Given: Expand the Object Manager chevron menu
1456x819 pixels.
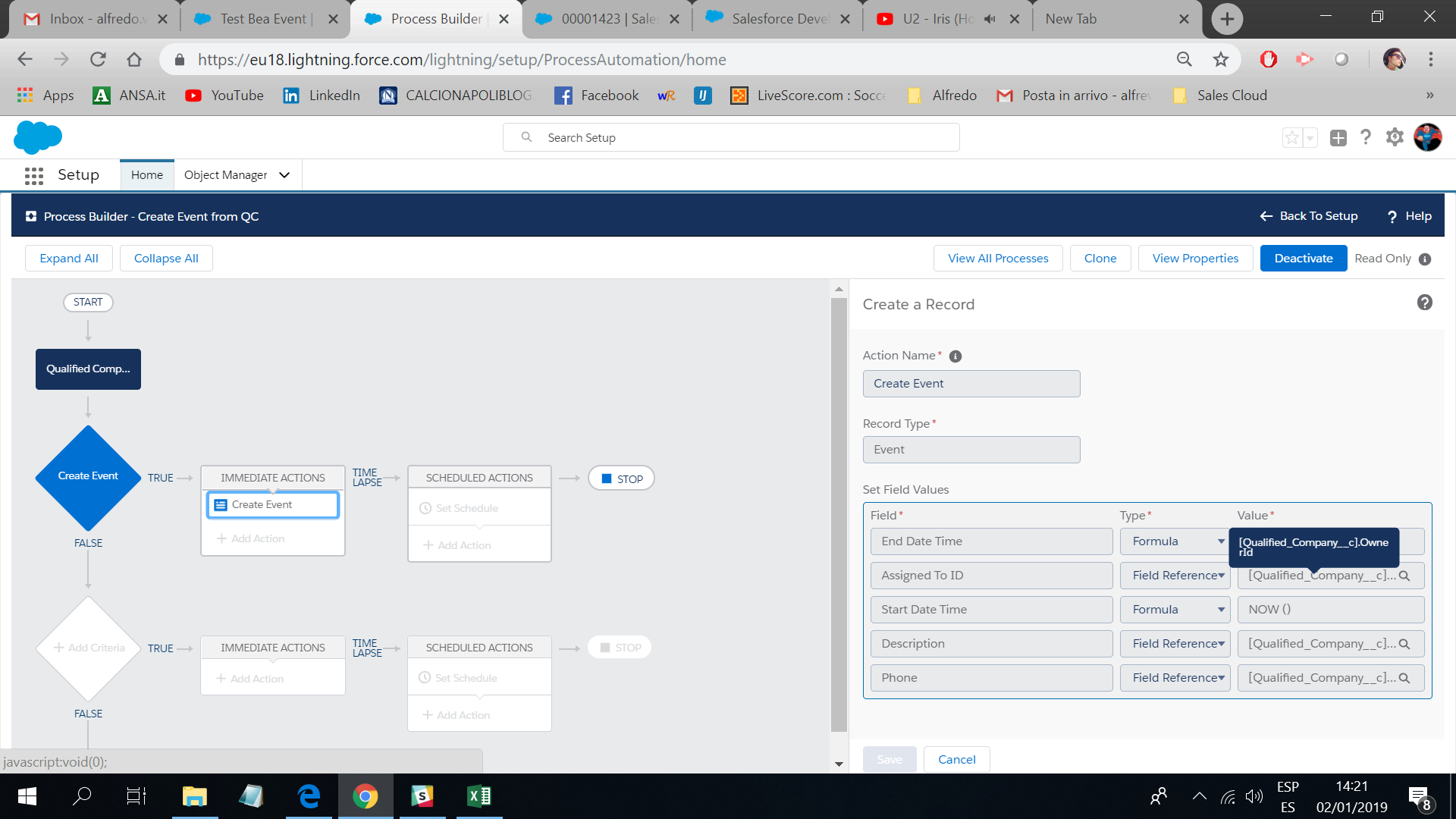Looking at the screenshot, I should point(284,175).
